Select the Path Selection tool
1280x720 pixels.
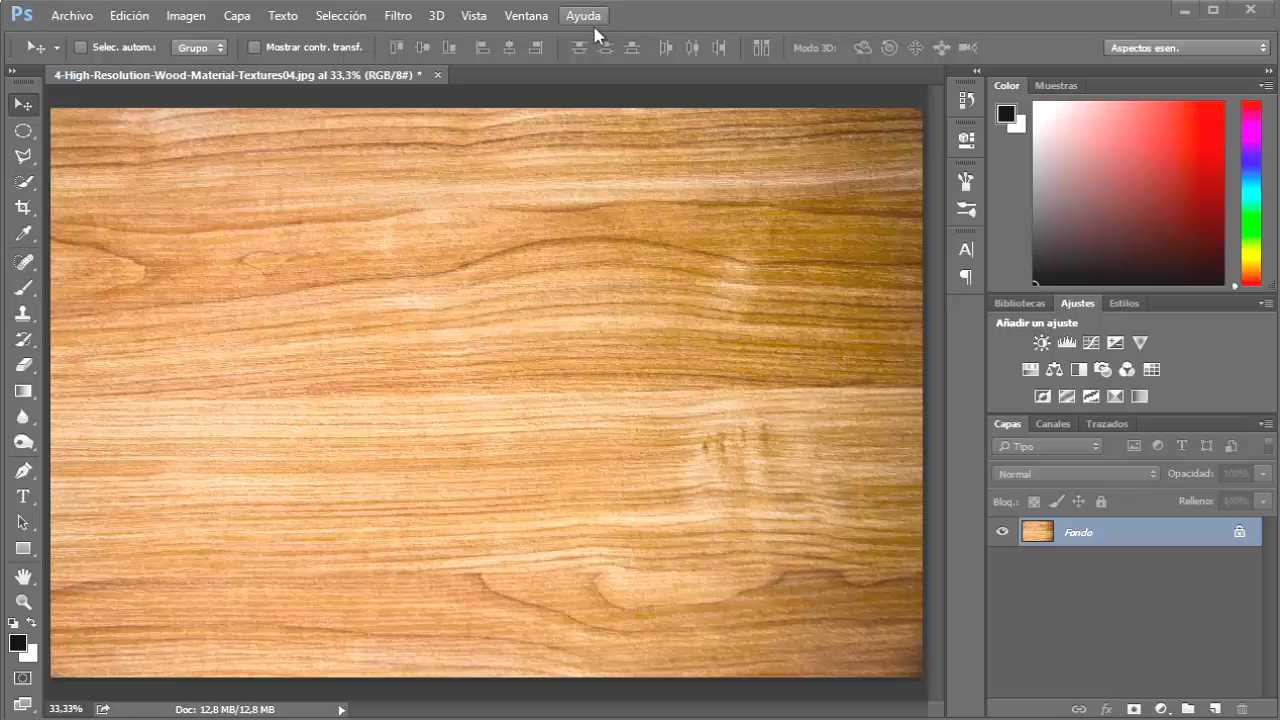(x=23, y=523)
